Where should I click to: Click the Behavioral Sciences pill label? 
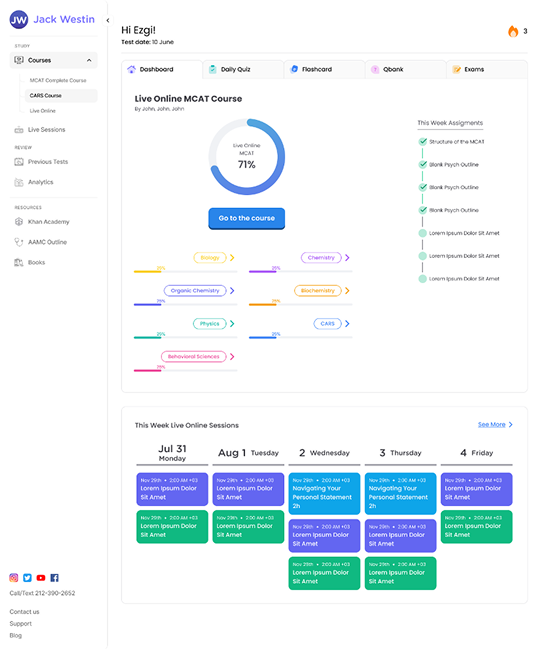[x=194, y=357]
